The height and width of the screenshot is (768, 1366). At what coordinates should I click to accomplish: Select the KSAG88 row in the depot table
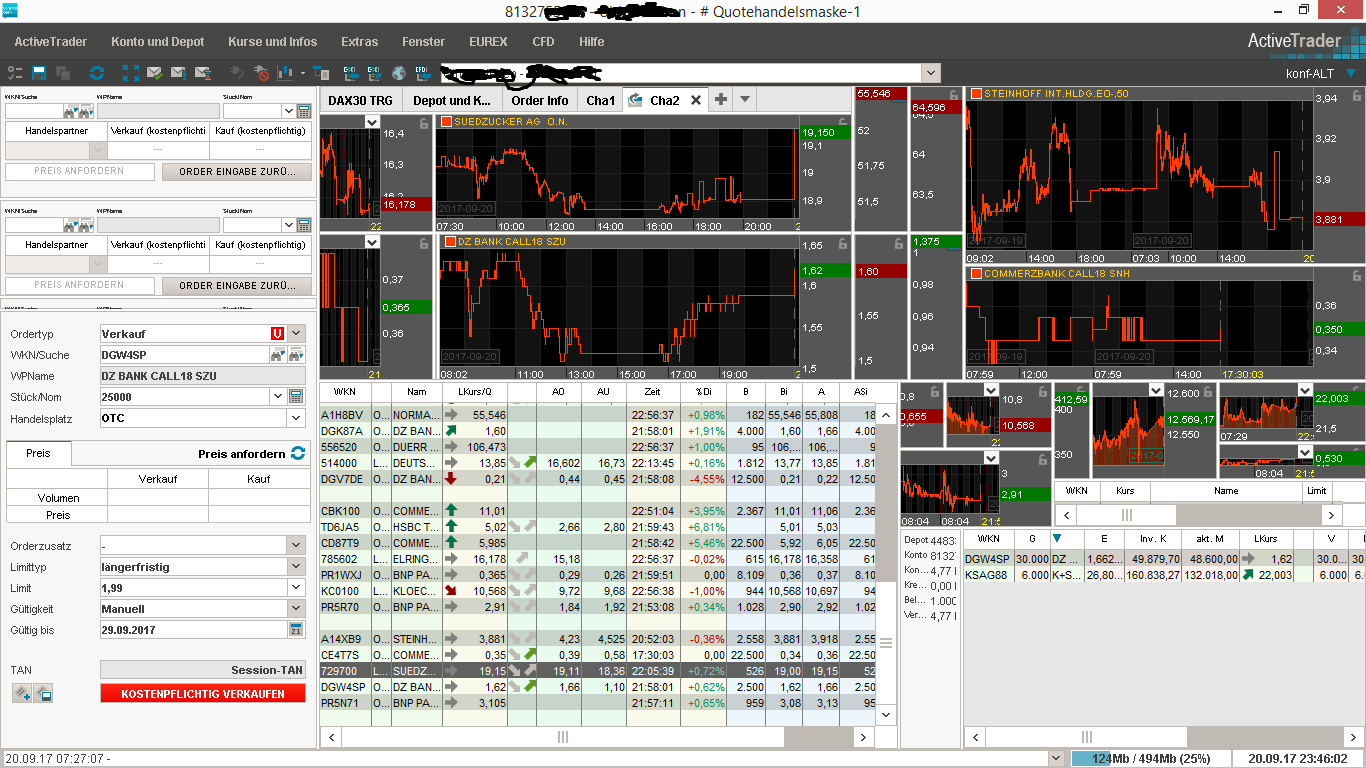coord(1164,575)
